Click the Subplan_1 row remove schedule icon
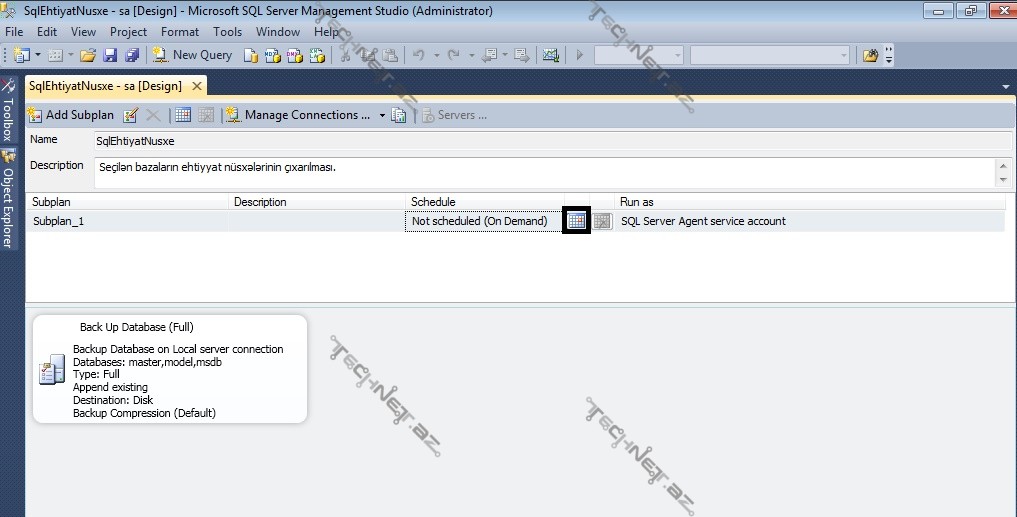This screenshot has width=1017, height=517. point(602,221)
